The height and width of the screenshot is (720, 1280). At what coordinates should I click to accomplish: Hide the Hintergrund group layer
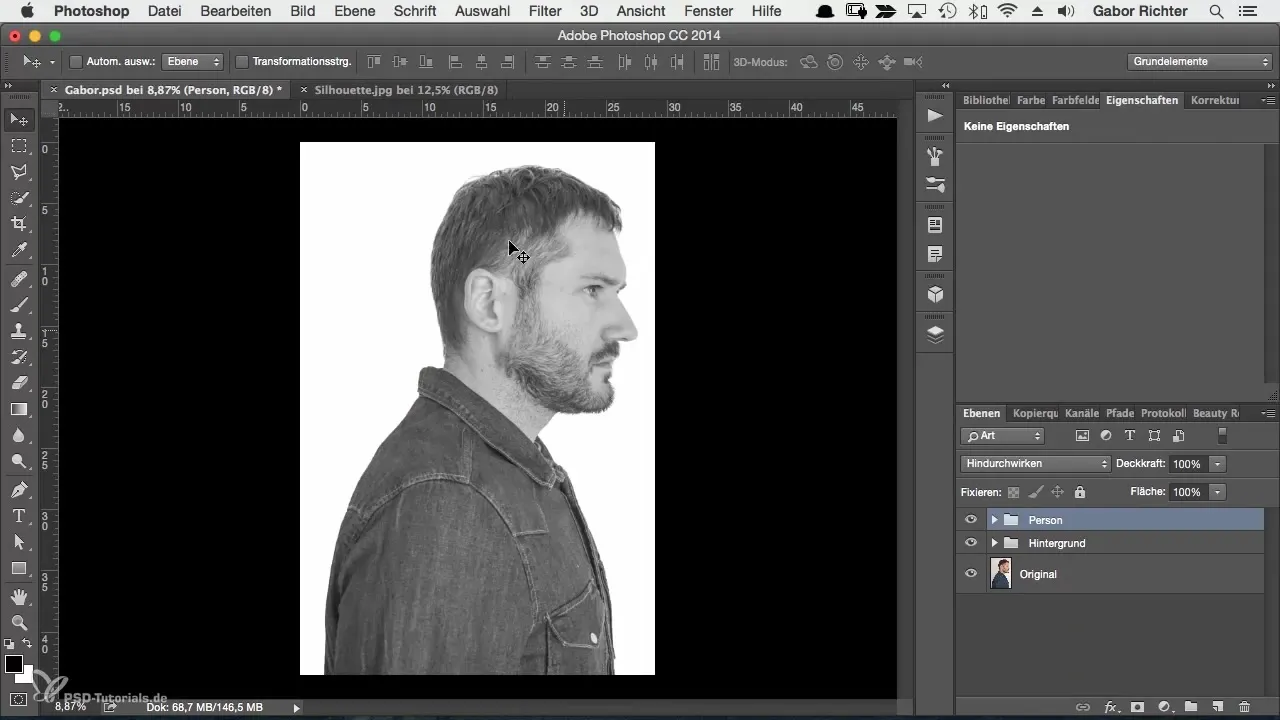(970, 543)
